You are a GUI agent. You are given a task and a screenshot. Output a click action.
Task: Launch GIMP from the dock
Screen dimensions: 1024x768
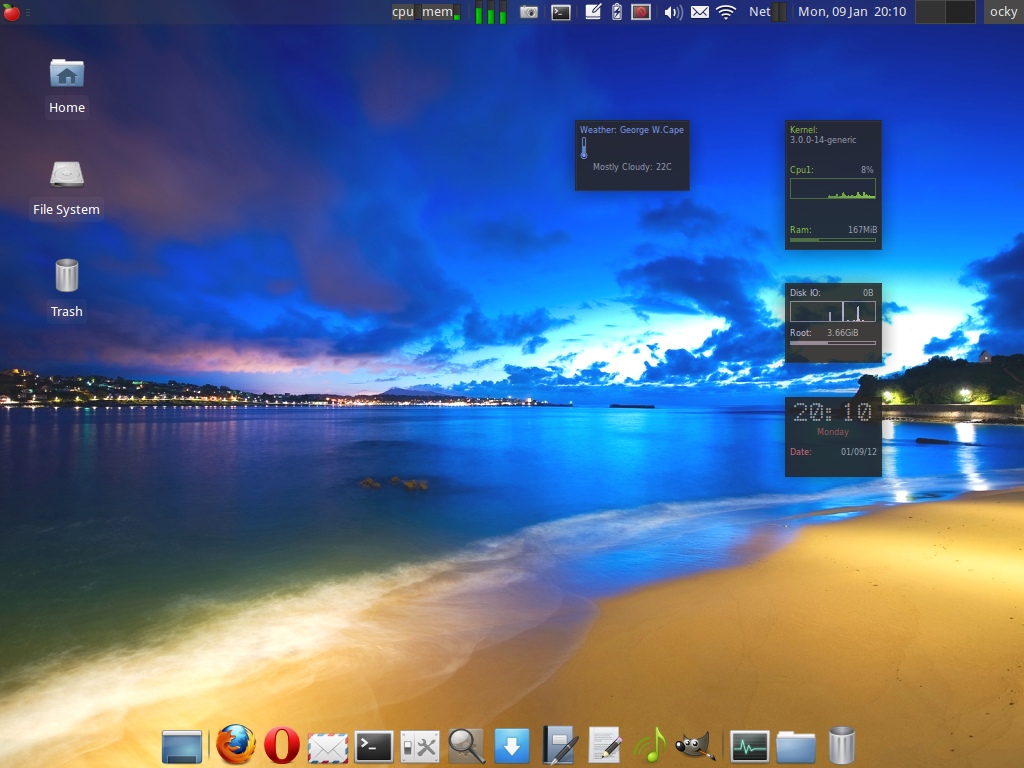click(695, 746)
